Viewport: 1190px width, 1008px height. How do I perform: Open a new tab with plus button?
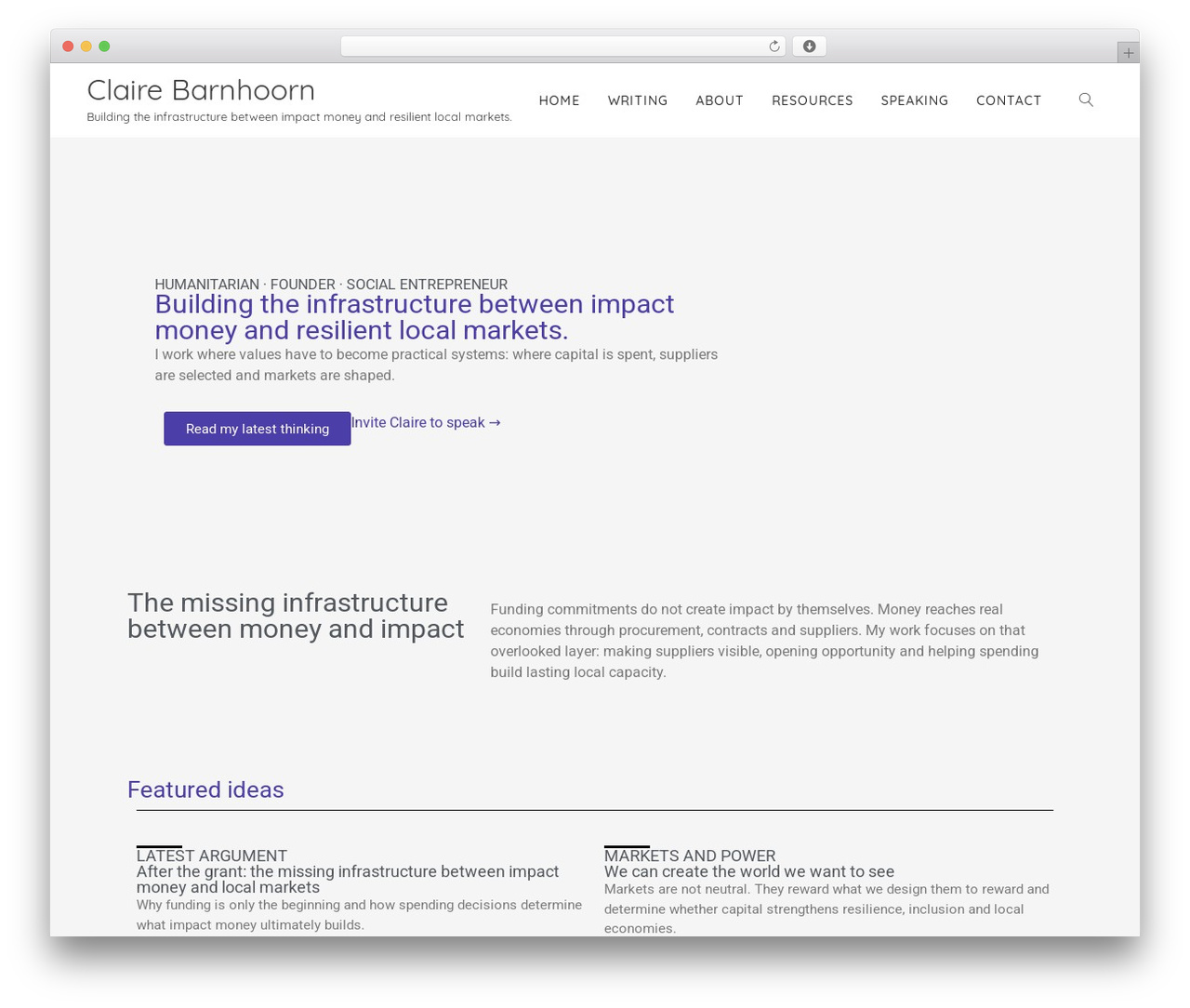click(1128, 53)
